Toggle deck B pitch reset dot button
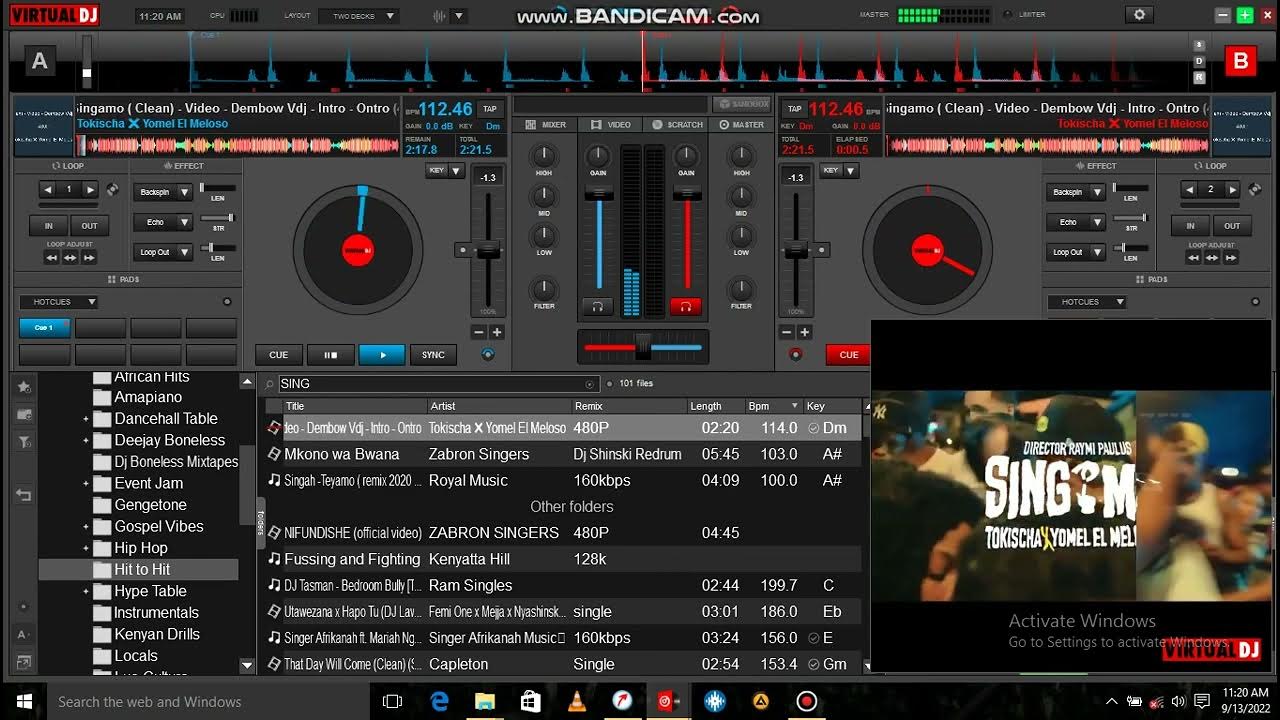Screen dimensions: 1280x720 click(822, 249)
